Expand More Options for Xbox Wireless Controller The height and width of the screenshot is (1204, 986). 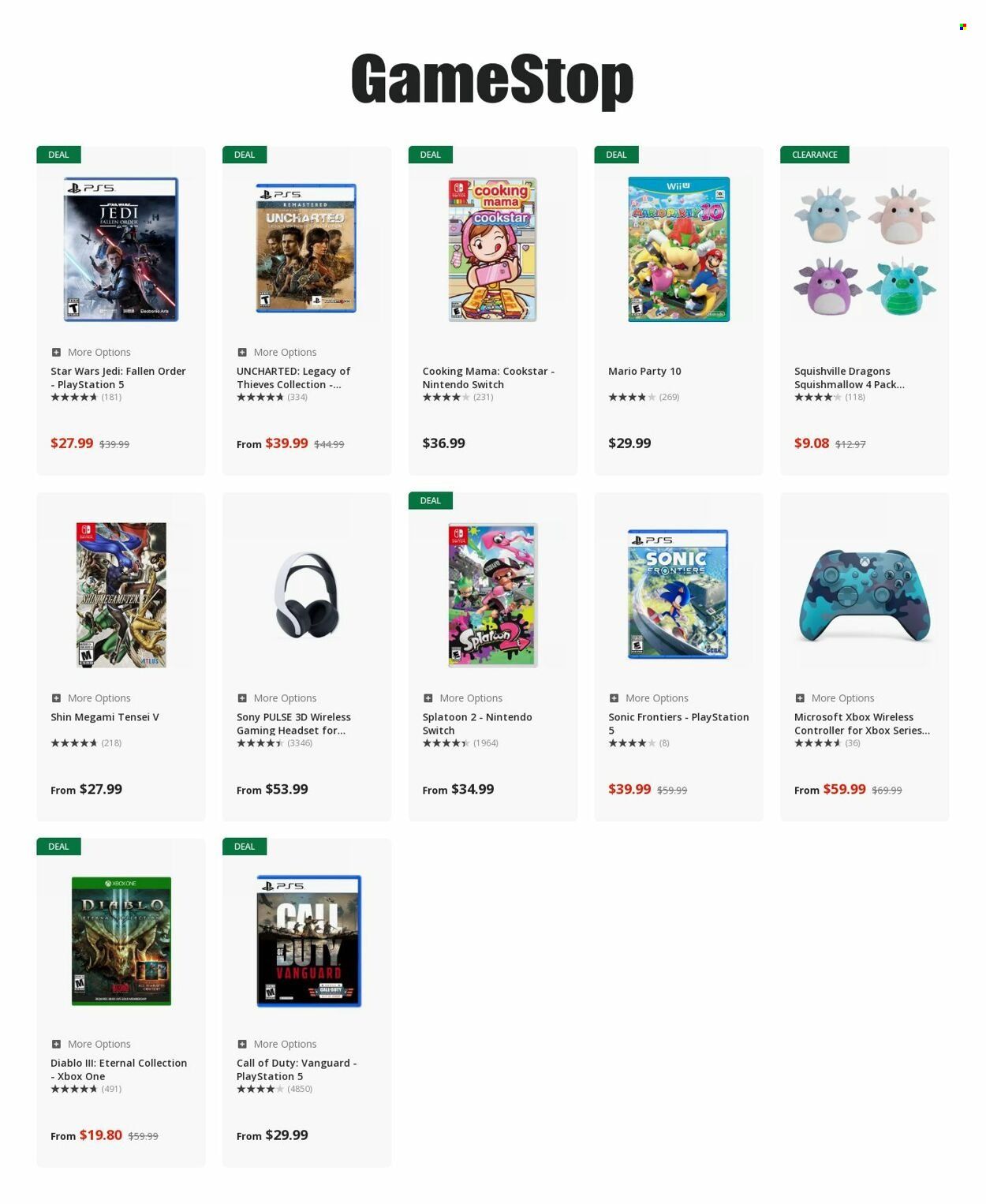[800, 698]
